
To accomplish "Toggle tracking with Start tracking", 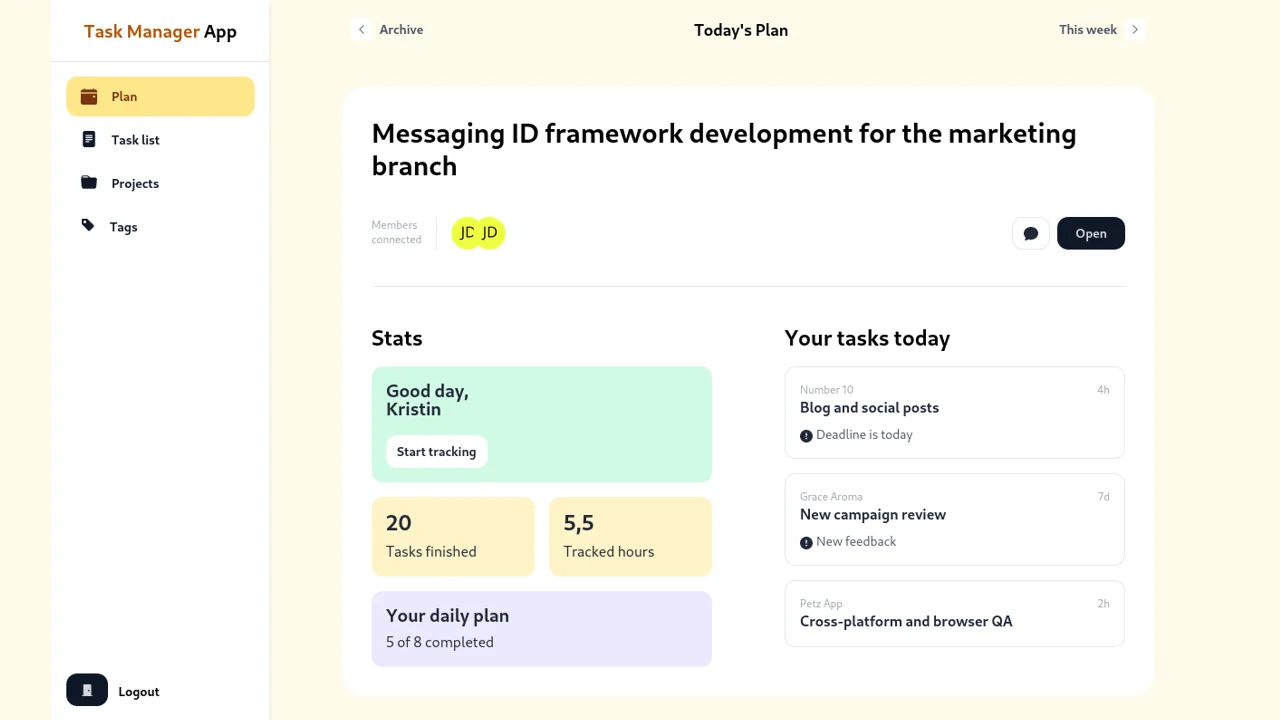I will [x=436, y=451].
